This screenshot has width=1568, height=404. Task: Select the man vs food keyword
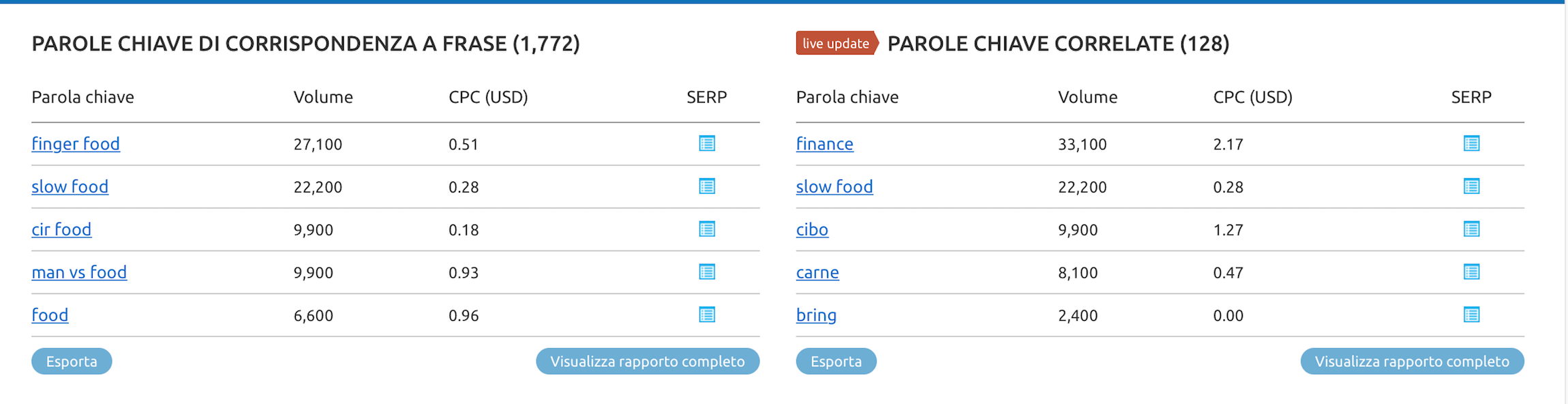point(79,272)
